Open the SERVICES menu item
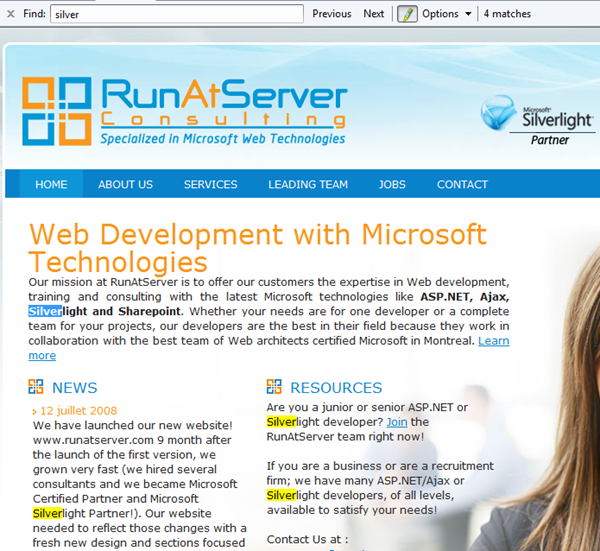600x551 pixels. (x=210, y=184)
